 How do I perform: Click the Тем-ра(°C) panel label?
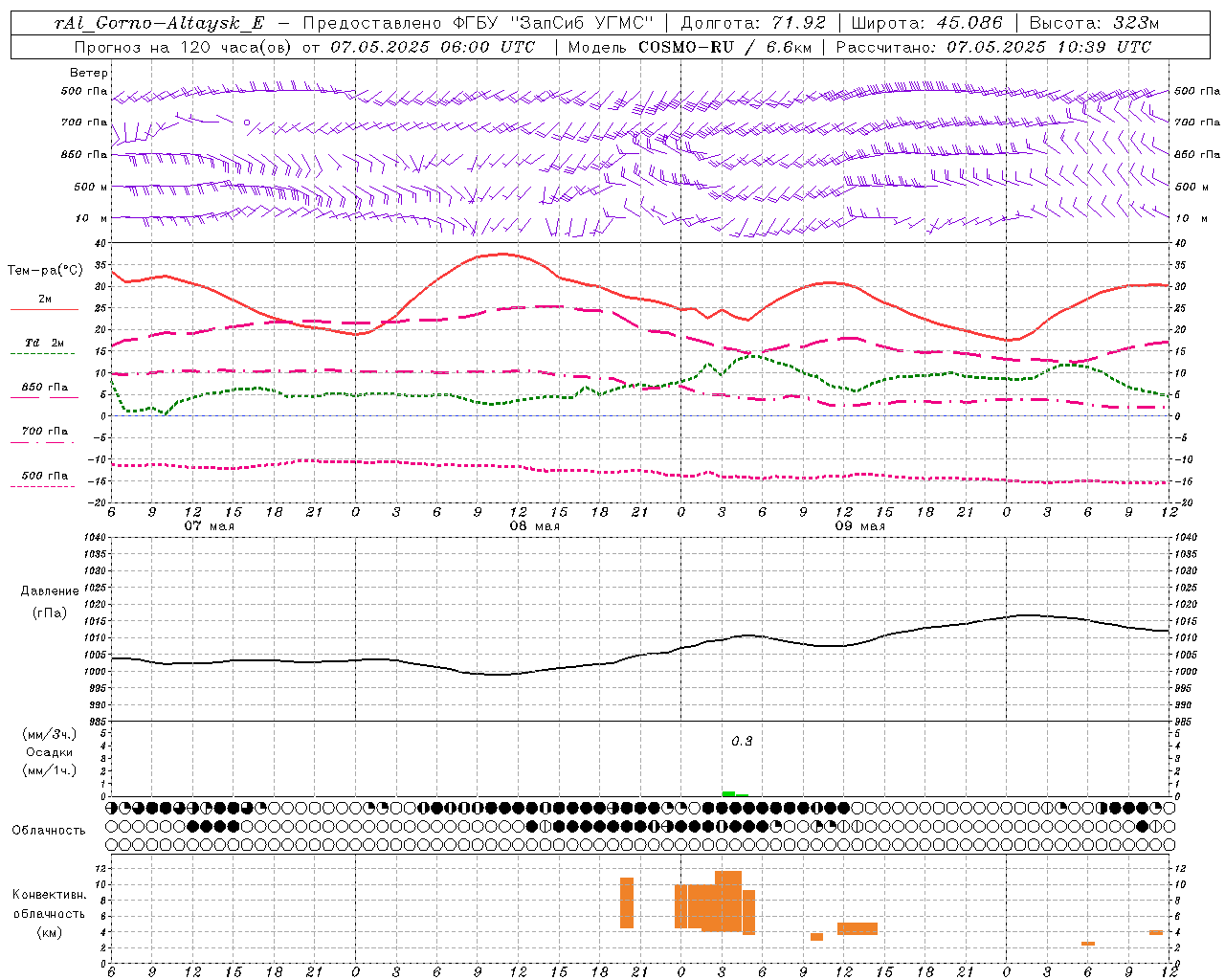tap(45, 271)
